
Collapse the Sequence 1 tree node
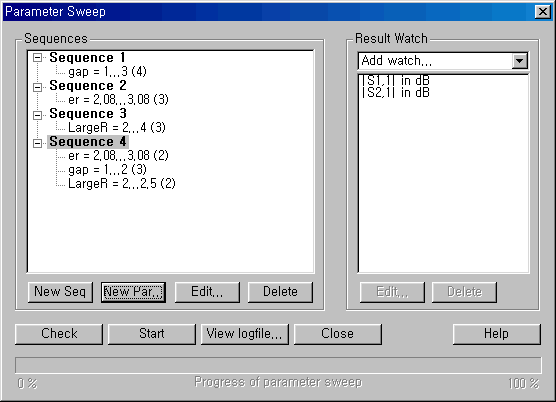38,58
